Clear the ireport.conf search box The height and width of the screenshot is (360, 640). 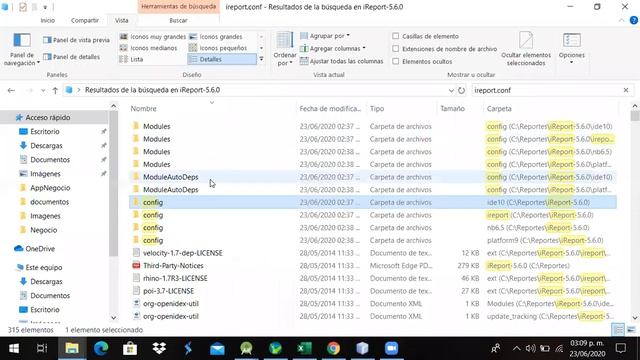(626, 90)
